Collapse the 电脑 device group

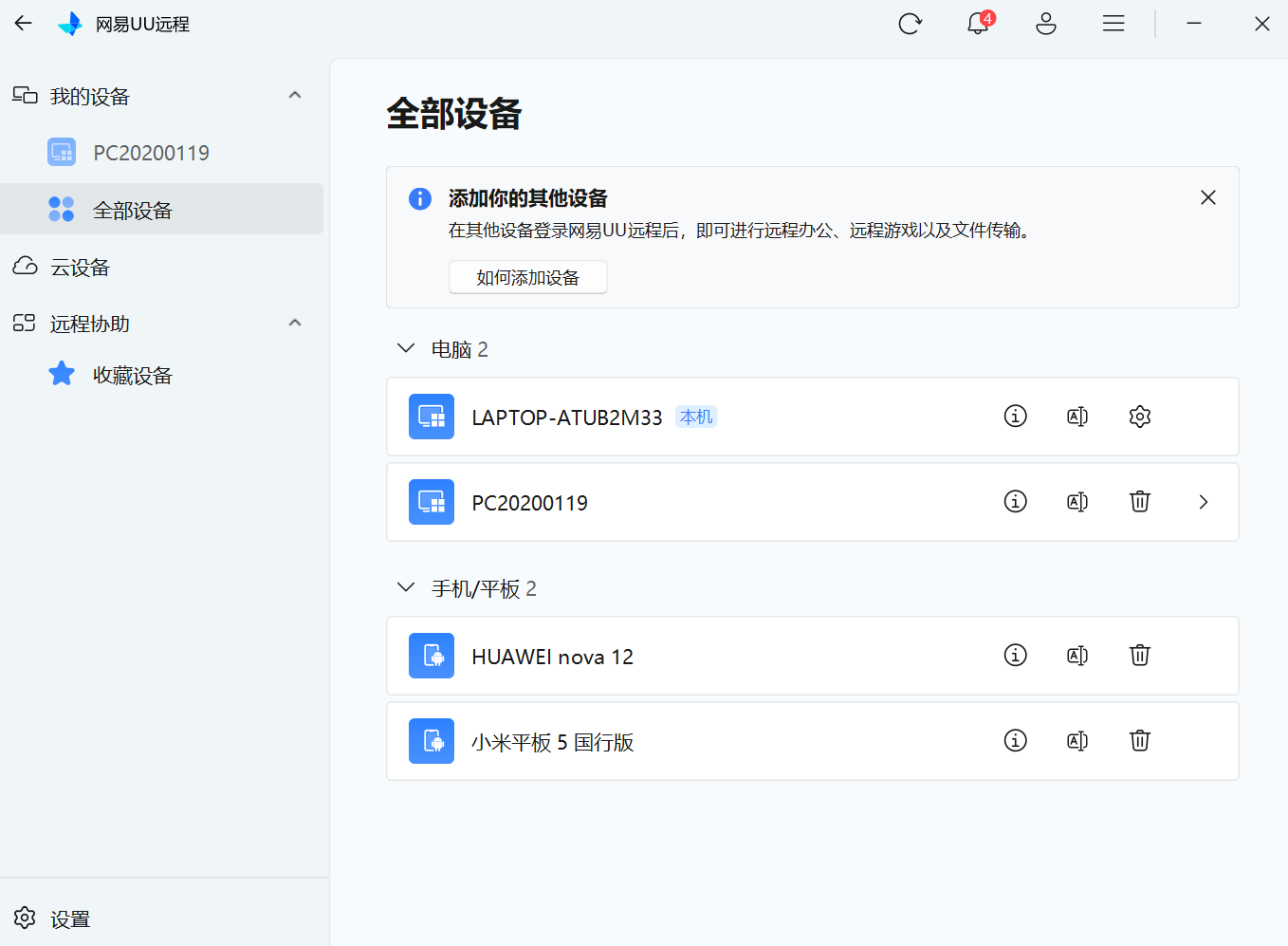pos(406,349)
